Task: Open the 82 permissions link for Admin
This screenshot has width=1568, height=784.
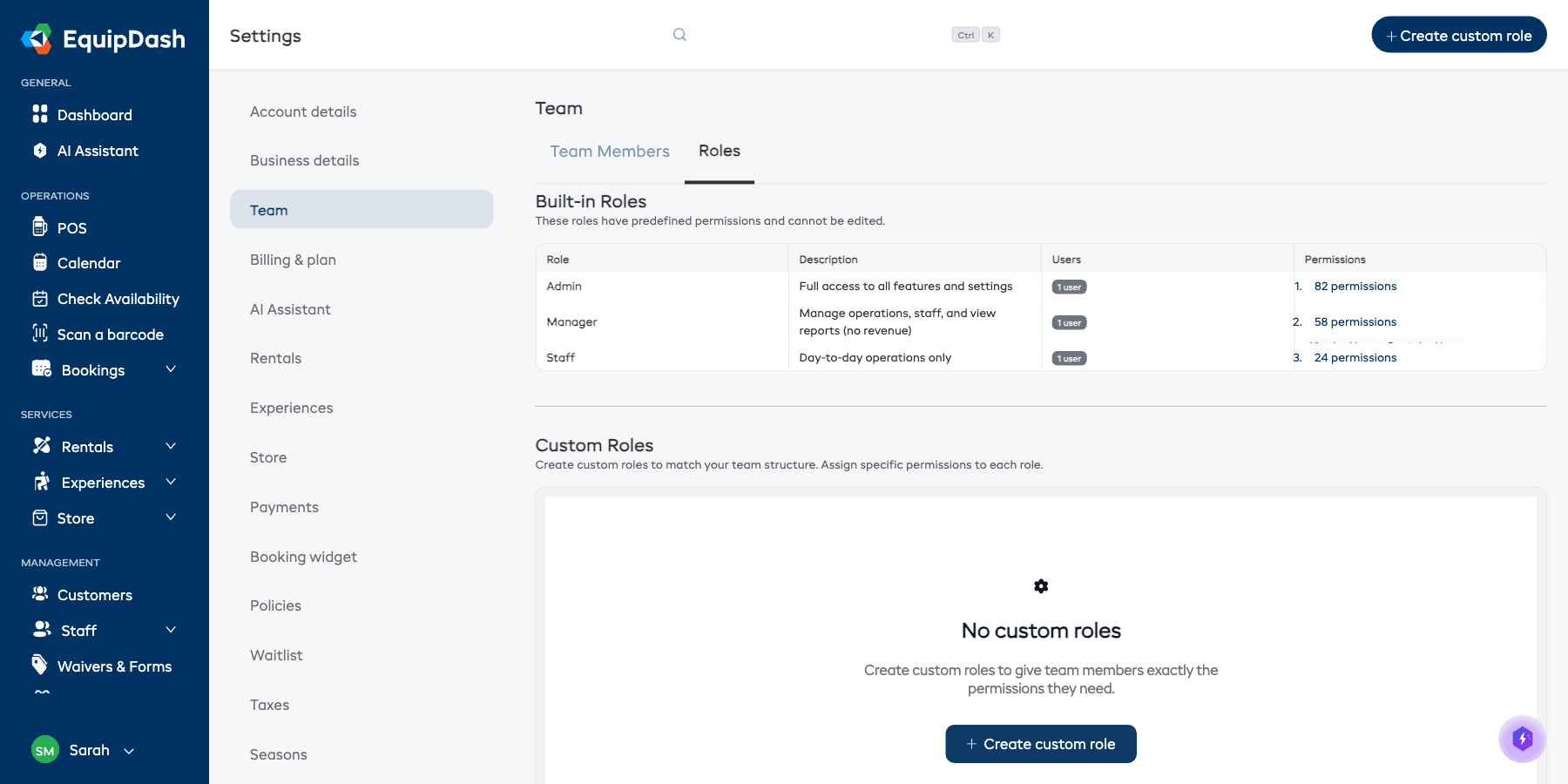Action: pos(1355,286)
